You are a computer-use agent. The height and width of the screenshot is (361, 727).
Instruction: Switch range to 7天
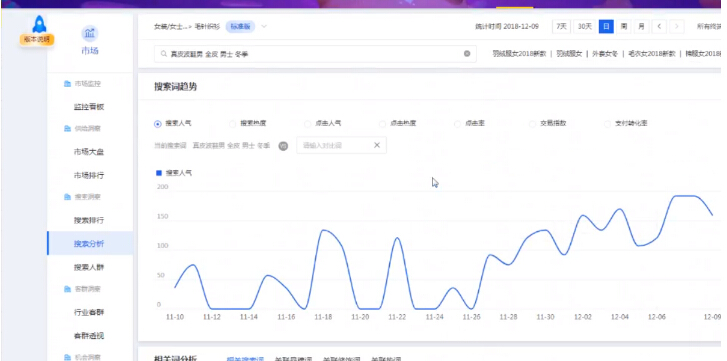tap(561, 26)
